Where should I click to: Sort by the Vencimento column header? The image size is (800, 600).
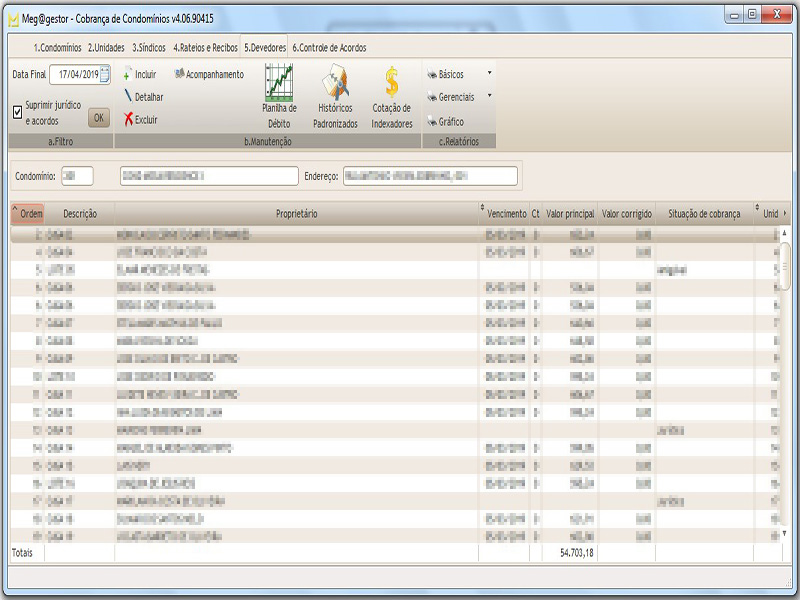(506, 214)
